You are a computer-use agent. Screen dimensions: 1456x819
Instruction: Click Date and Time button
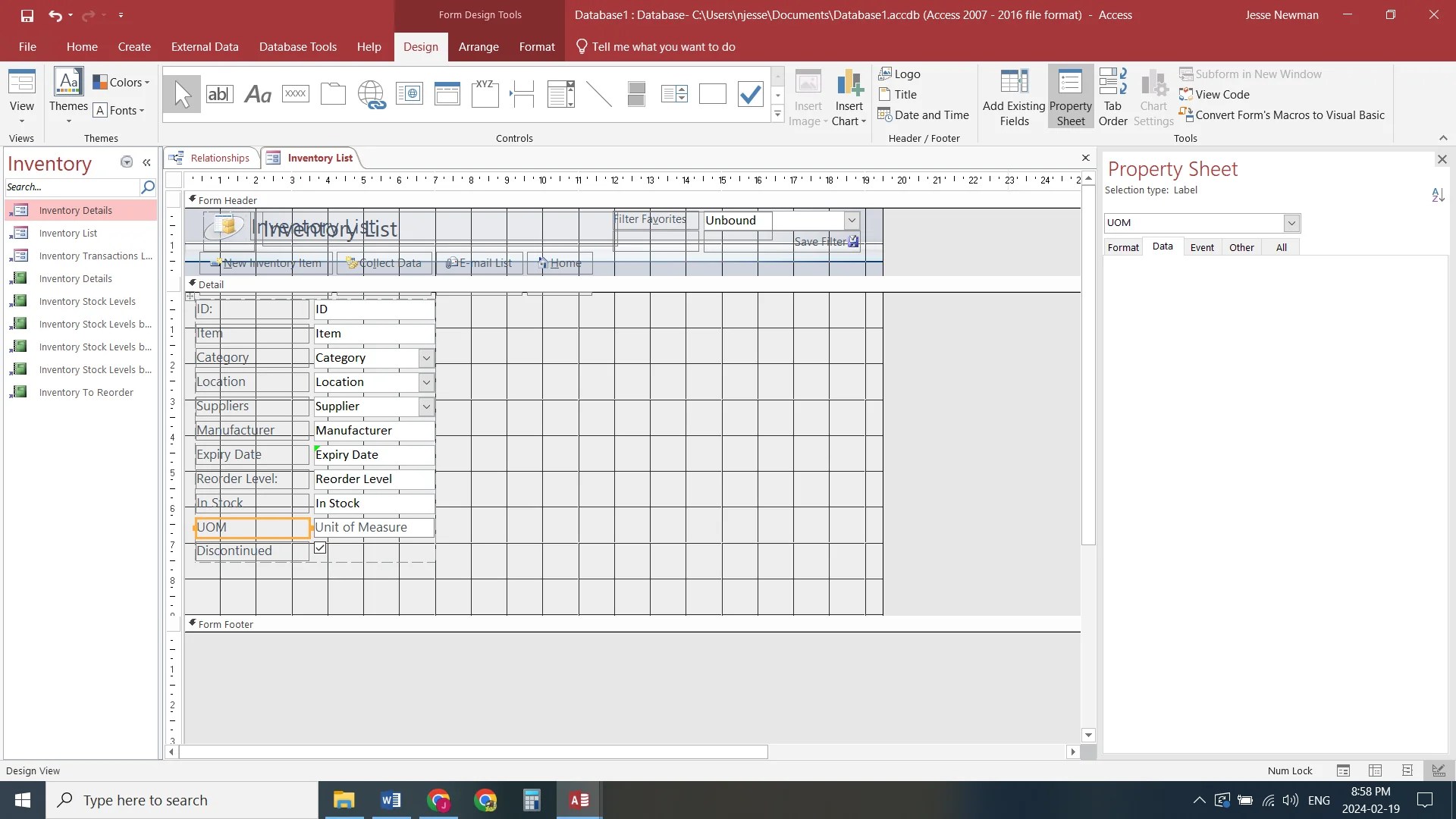[924, 115]
